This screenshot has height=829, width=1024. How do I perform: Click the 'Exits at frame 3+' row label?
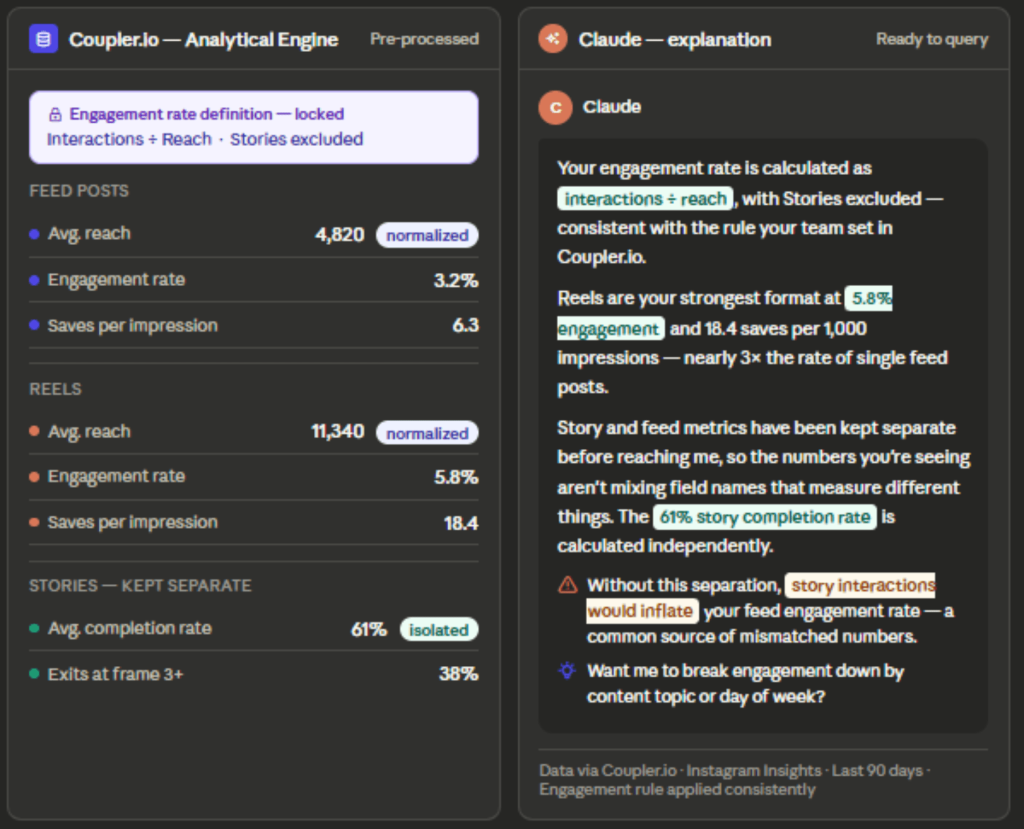116,674
